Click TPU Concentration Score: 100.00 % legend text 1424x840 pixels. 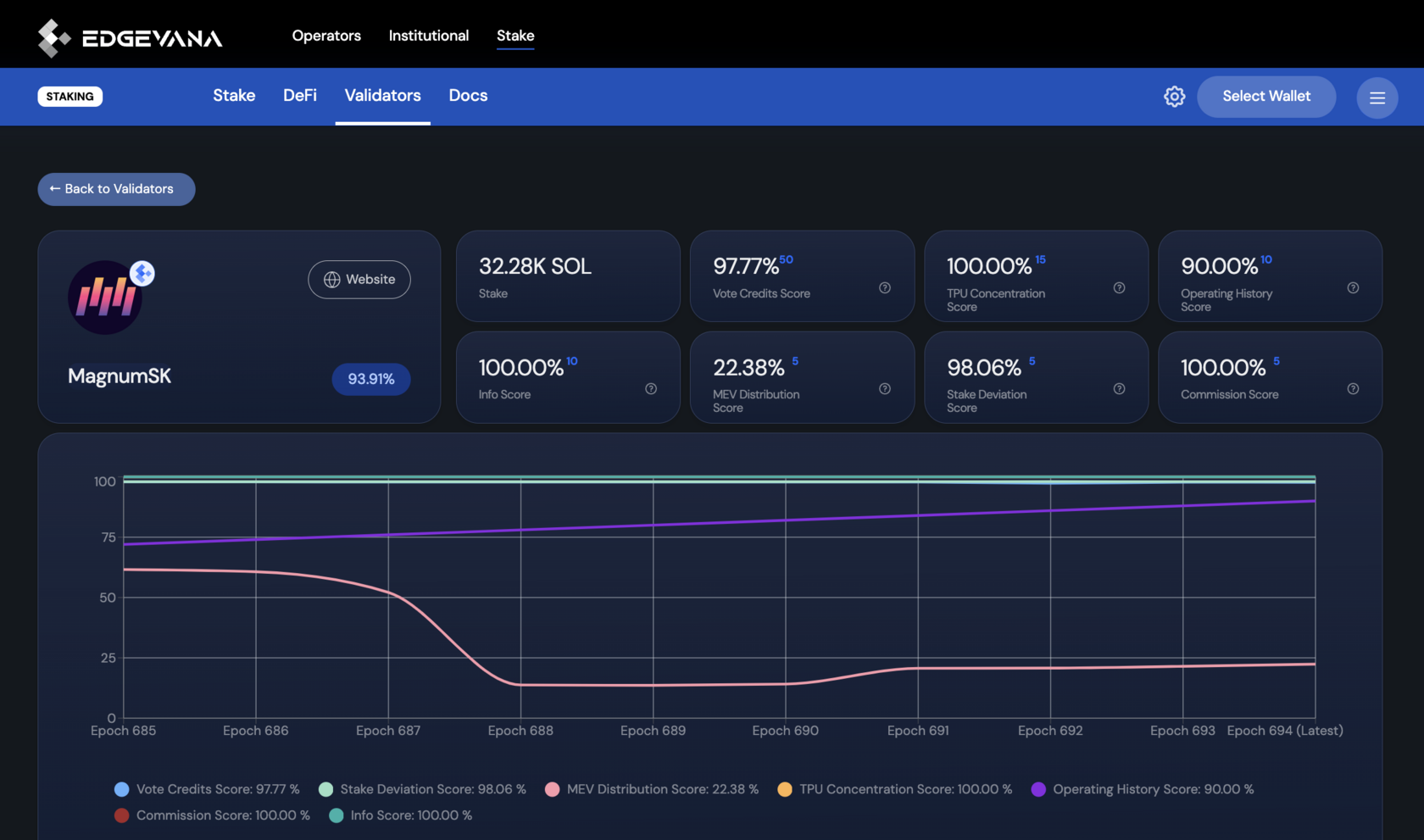(x=906, y=789)
